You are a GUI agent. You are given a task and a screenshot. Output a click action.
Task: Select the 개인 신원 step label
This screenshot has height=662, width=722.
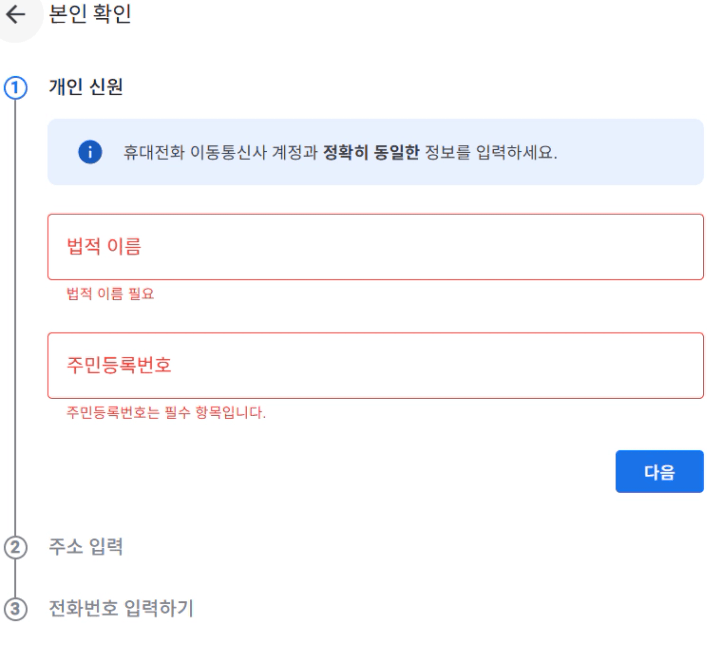pyautogui.click(x=86, y=87)
